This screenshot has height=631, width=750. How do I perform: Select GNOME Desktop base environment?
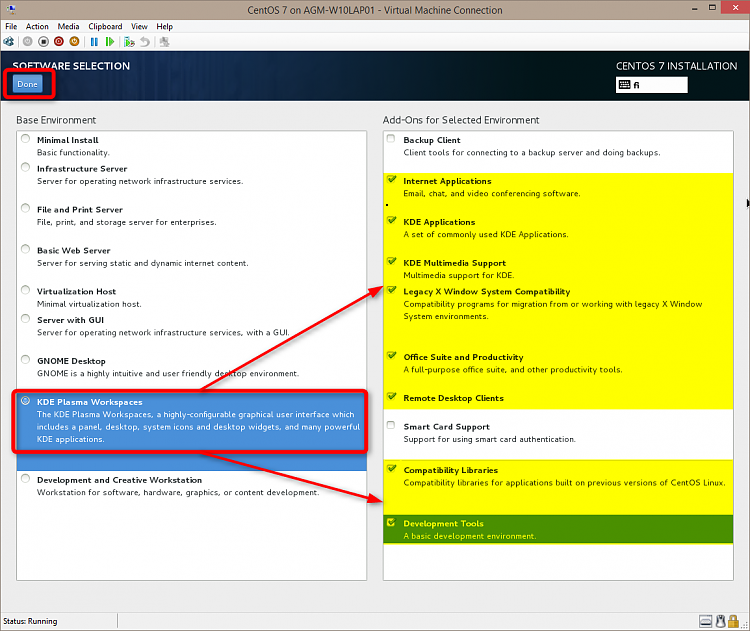(25, 359)
